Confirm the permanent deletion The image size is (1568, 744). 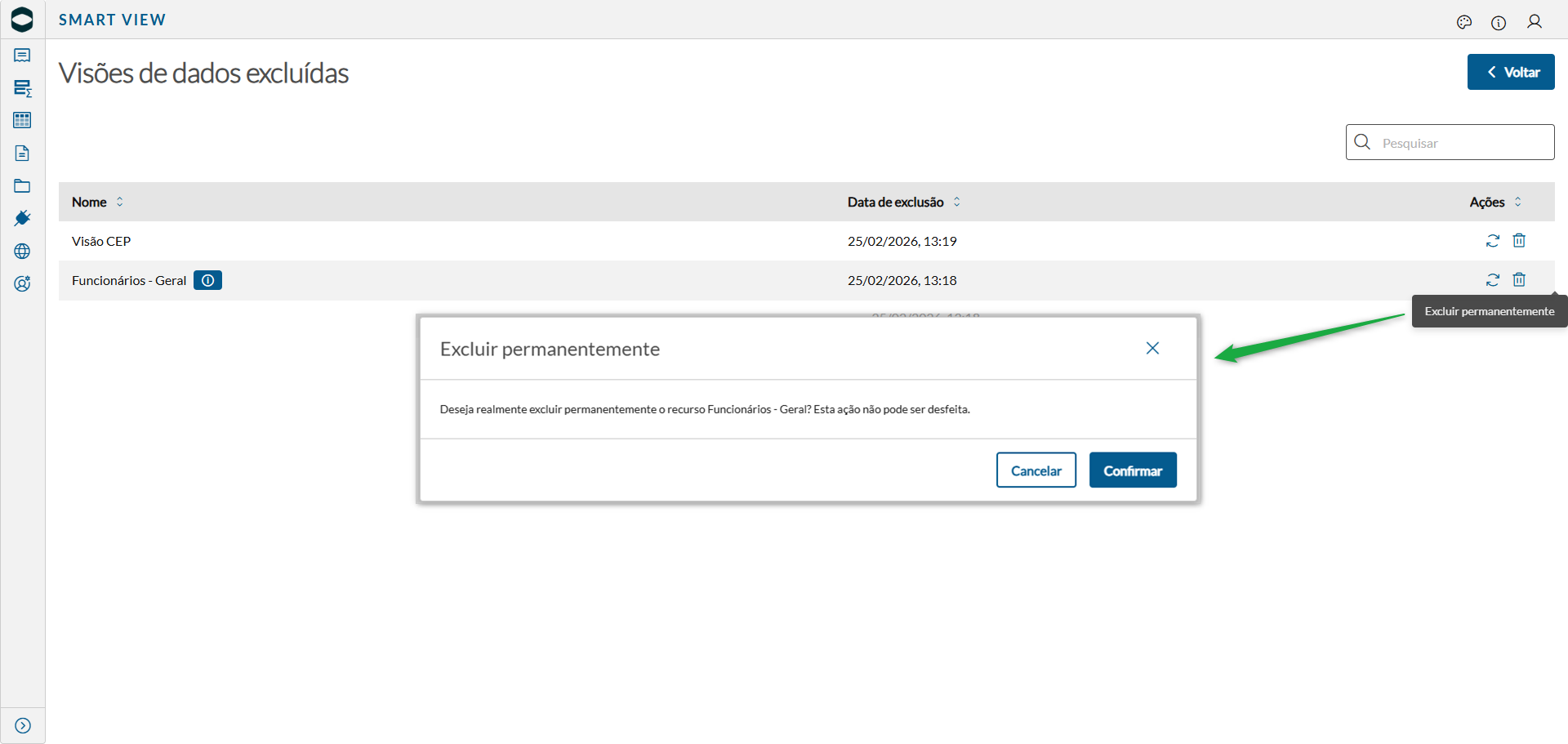tap(1133, 470)
